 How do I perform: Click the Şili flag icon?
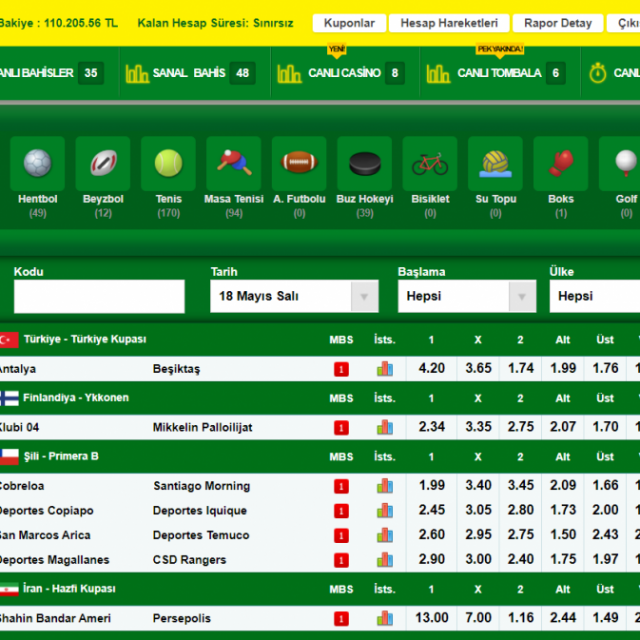(9, 457)
